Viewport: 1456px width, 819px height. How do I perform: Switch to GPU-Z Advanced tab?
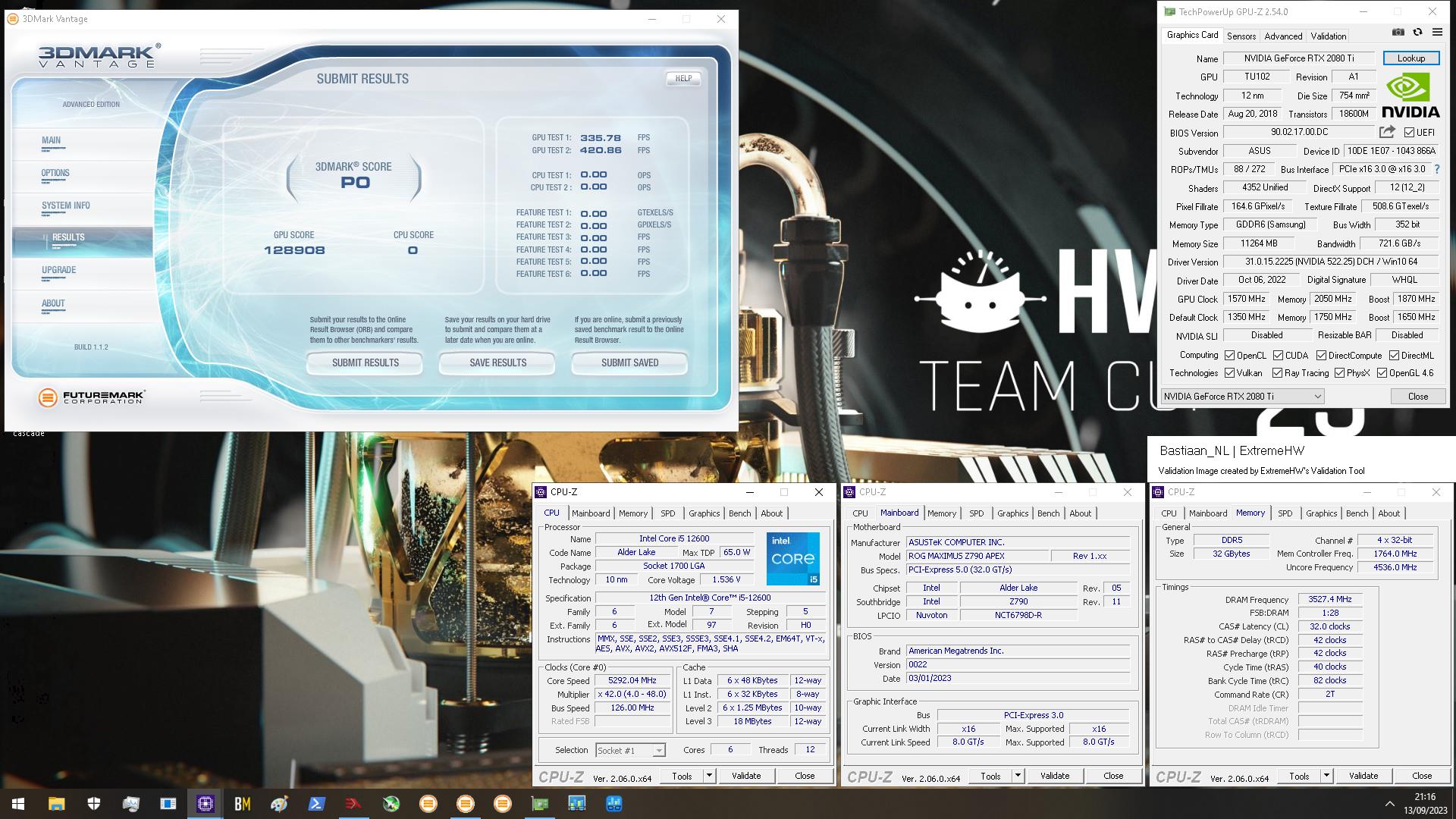point(1283,36)
